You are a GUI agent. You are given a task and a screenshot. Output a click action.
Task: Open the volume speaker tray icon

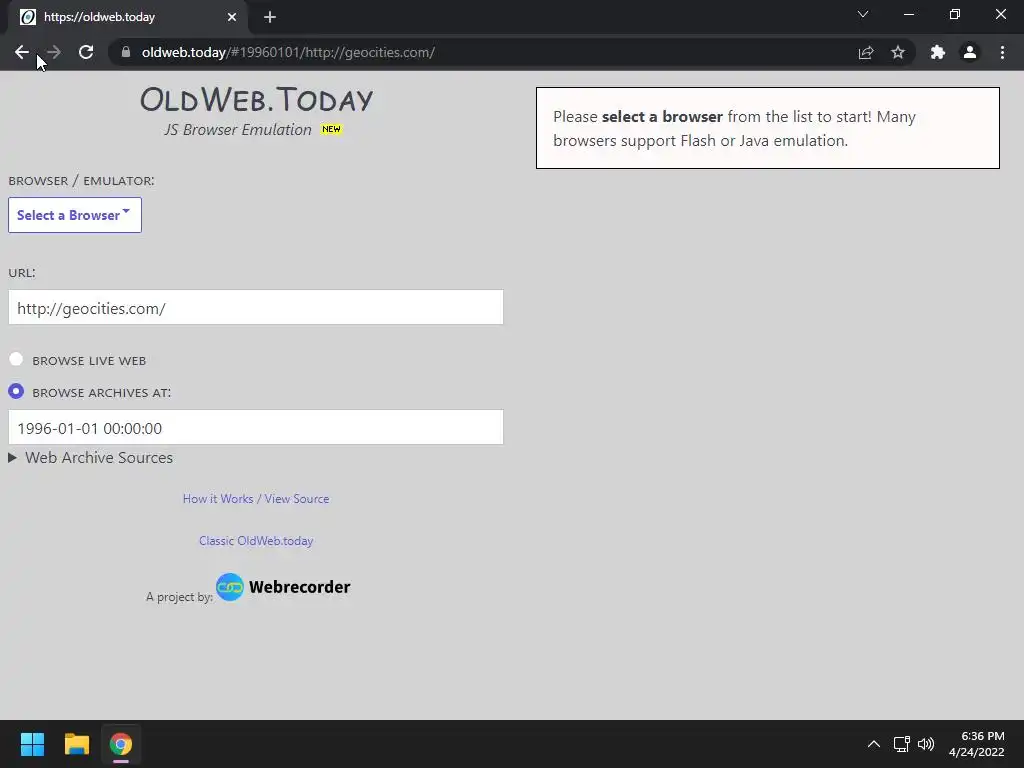pos(926,744)
